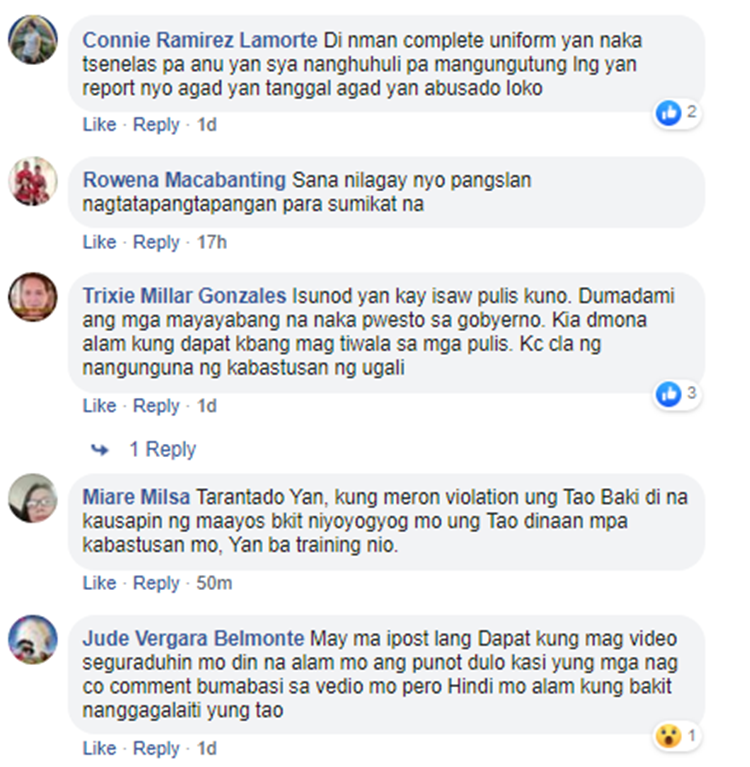The height and width of the screenshot is (767, 750).
Task: Like Jude Vergara Belmonte's comment
Action: (x=99, y=748)
